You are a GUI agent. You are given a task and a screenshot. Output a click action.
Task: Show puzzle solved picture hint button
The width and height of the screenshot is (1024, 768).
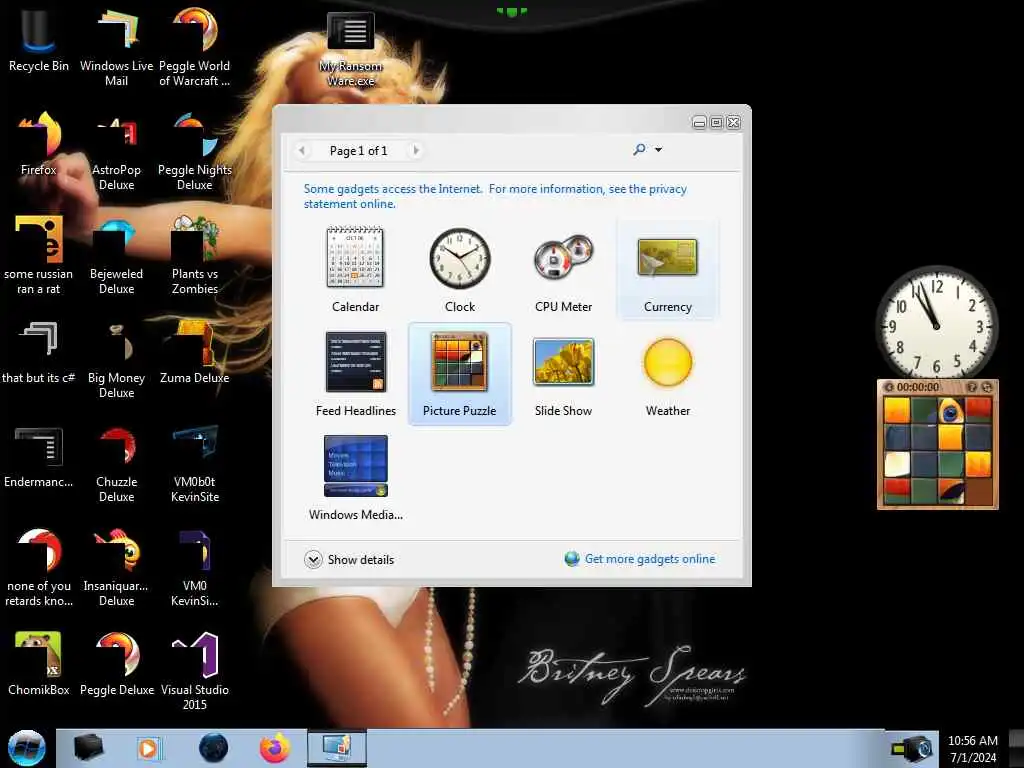[x=972, y=387]
